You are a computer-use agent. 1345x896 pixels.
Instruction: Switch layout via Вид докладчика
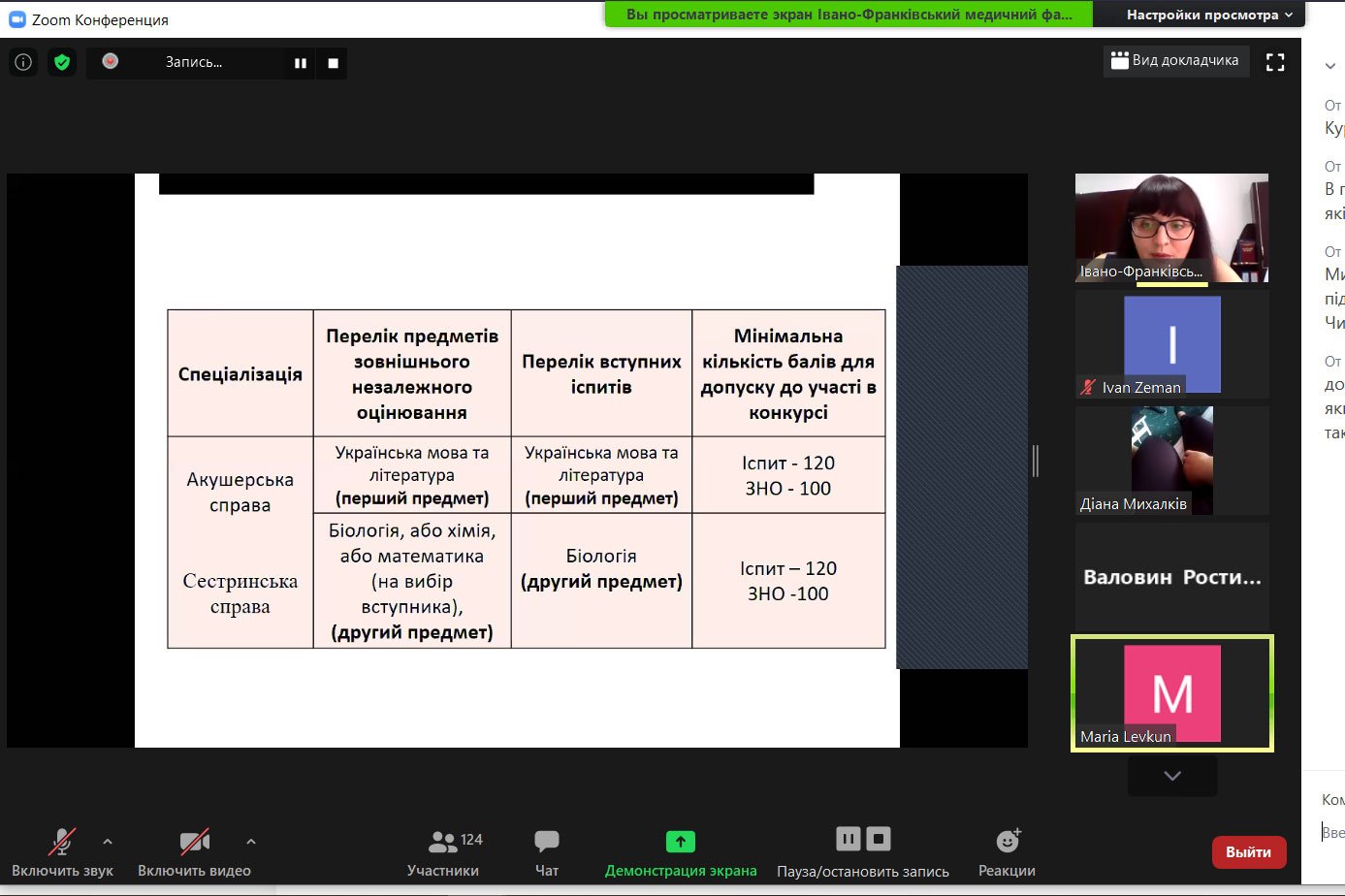[x=1175, y=60]
